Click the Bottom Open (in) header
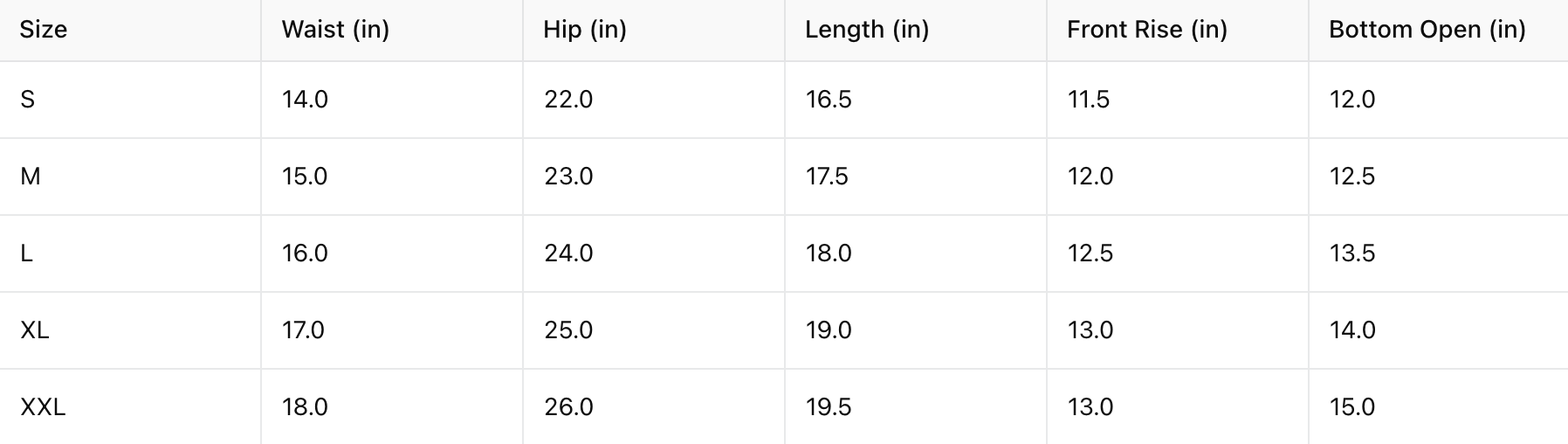Viewport: 1568px width, 444px height. click(1427, 30)
